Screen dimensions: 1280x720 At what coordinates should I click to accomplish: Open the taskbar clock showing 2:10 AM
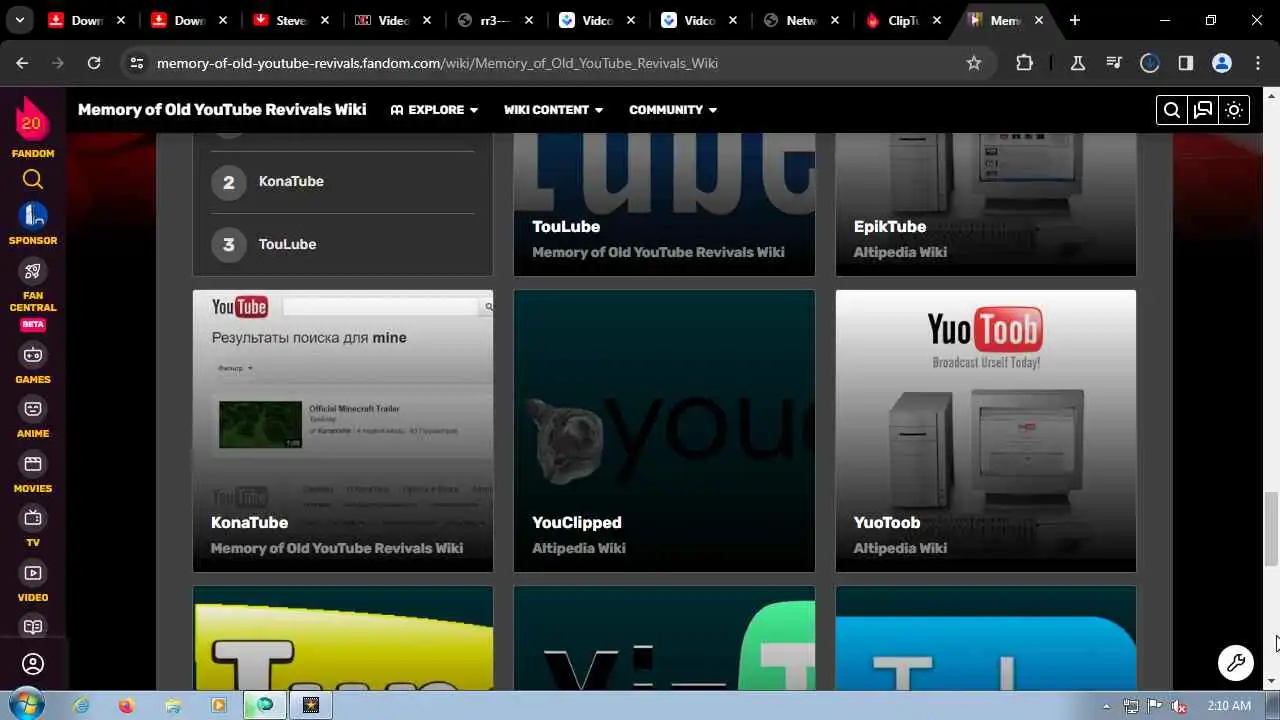click(1229, 705)
